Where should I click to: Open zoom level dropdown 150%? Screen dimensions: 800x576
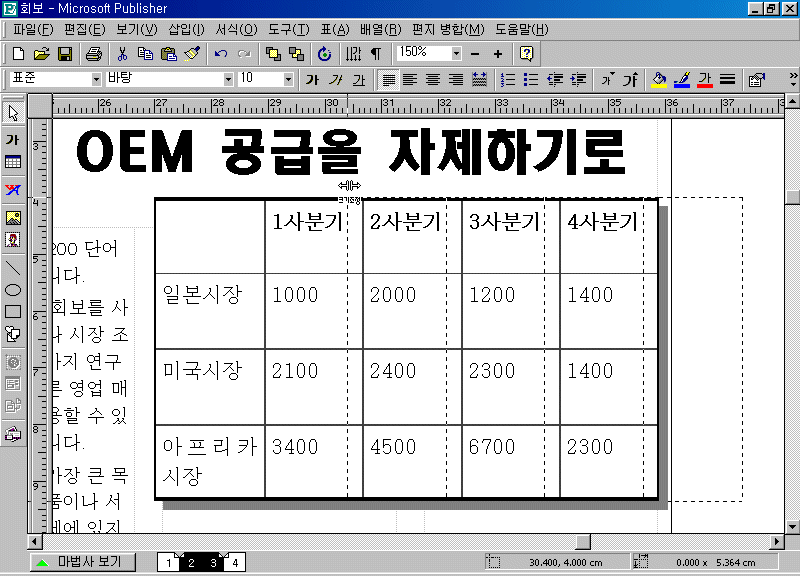click(456, 53)
